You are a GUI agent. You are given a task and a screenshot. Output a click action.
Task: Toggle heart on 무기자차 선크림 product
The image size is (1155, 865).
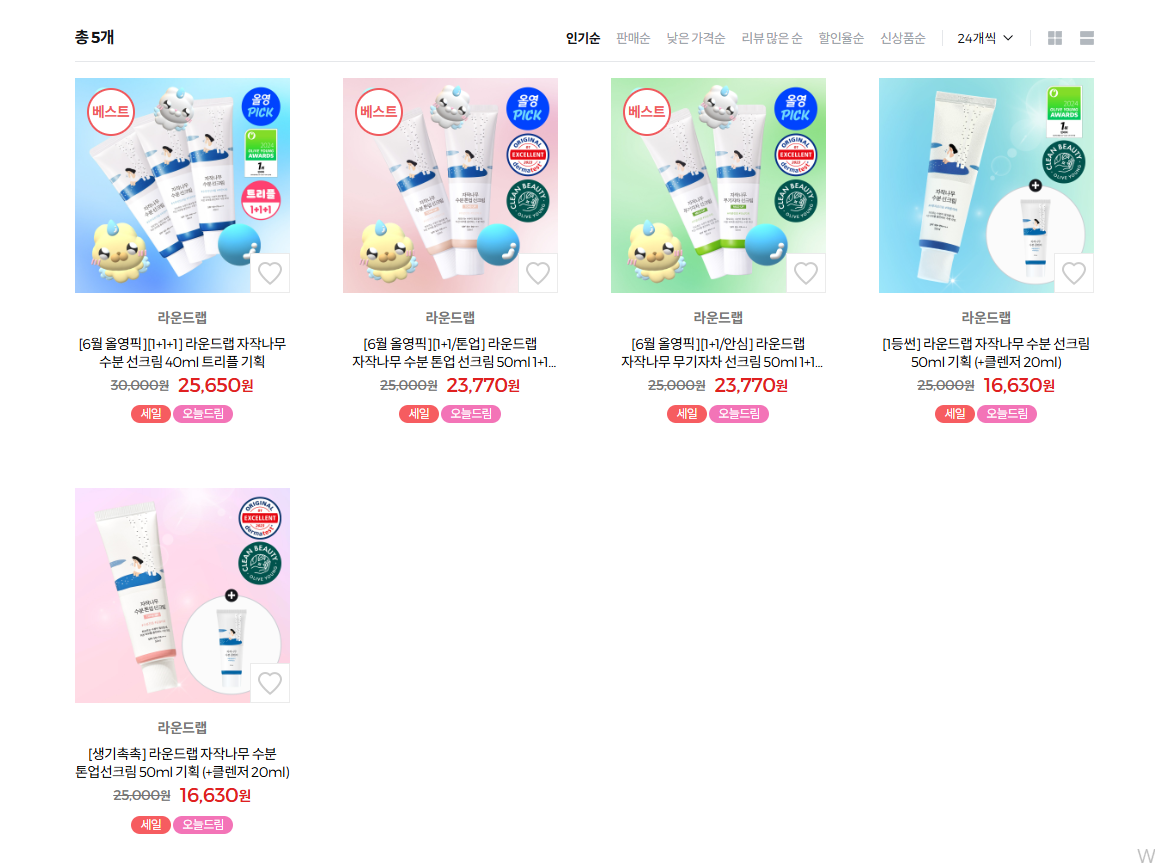(x=806, y=273)
